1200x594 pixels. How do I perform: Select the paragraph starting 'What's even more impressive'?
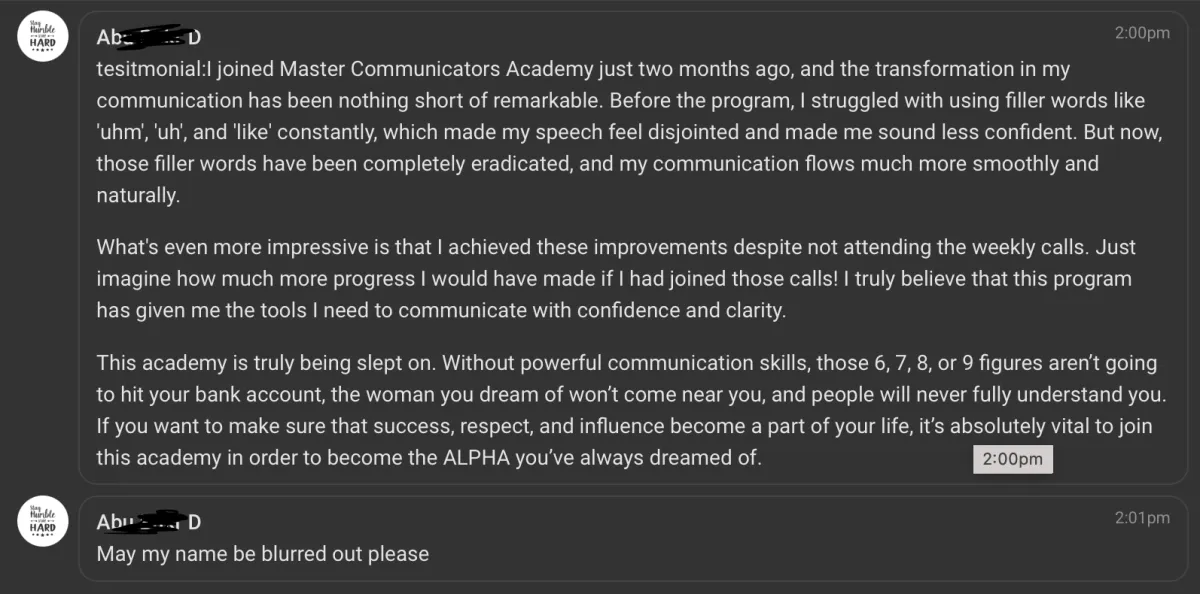click(616, 279)
